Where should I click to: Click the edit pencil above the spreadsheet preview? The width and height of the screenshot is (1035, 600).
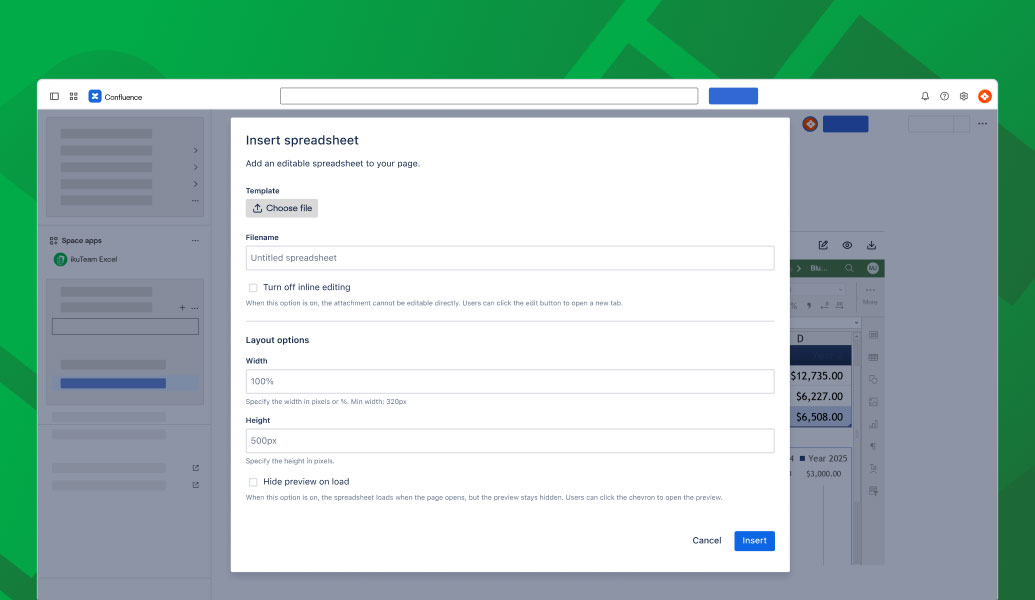click(x=823, y=243)
